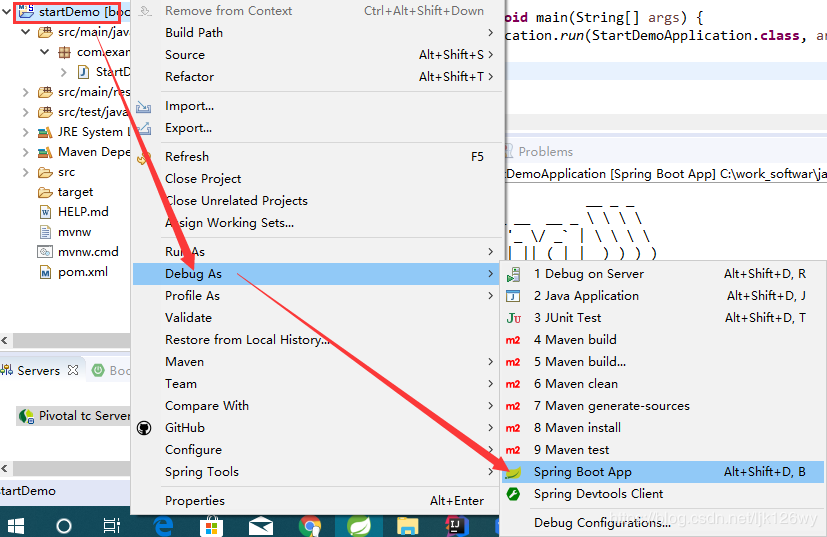Open project Properties
Image resolution: width=827 pixels, height=537 pixels.
click(316, 501)
